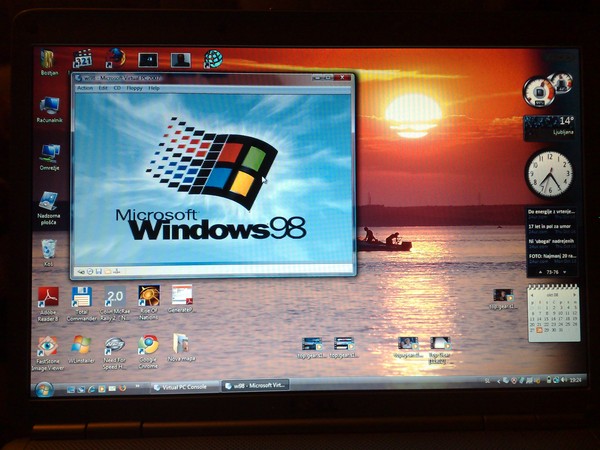Select the GenerateP... file icon

(x=181, y=299)
